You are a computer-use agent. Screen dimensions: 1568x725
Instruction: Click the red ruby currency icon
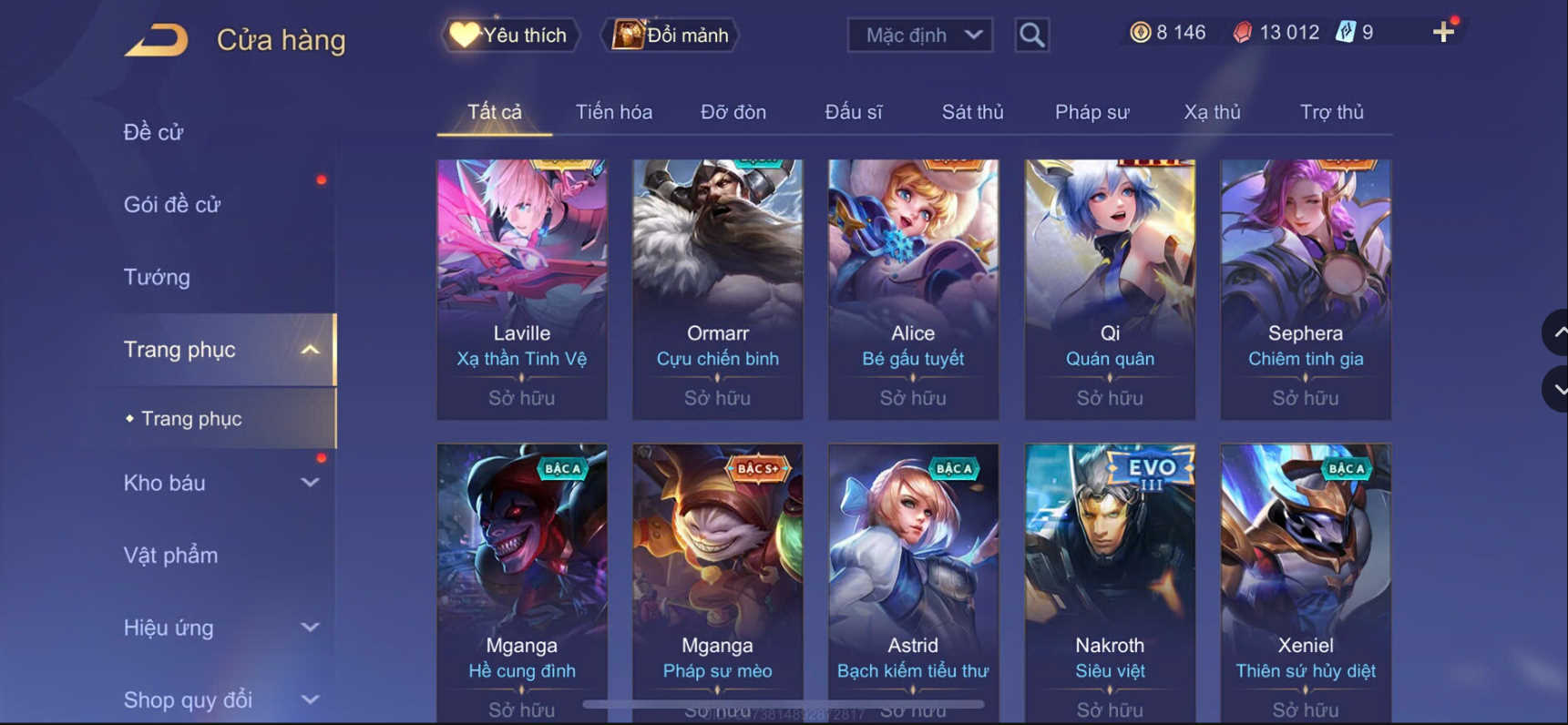[1242, 33]
